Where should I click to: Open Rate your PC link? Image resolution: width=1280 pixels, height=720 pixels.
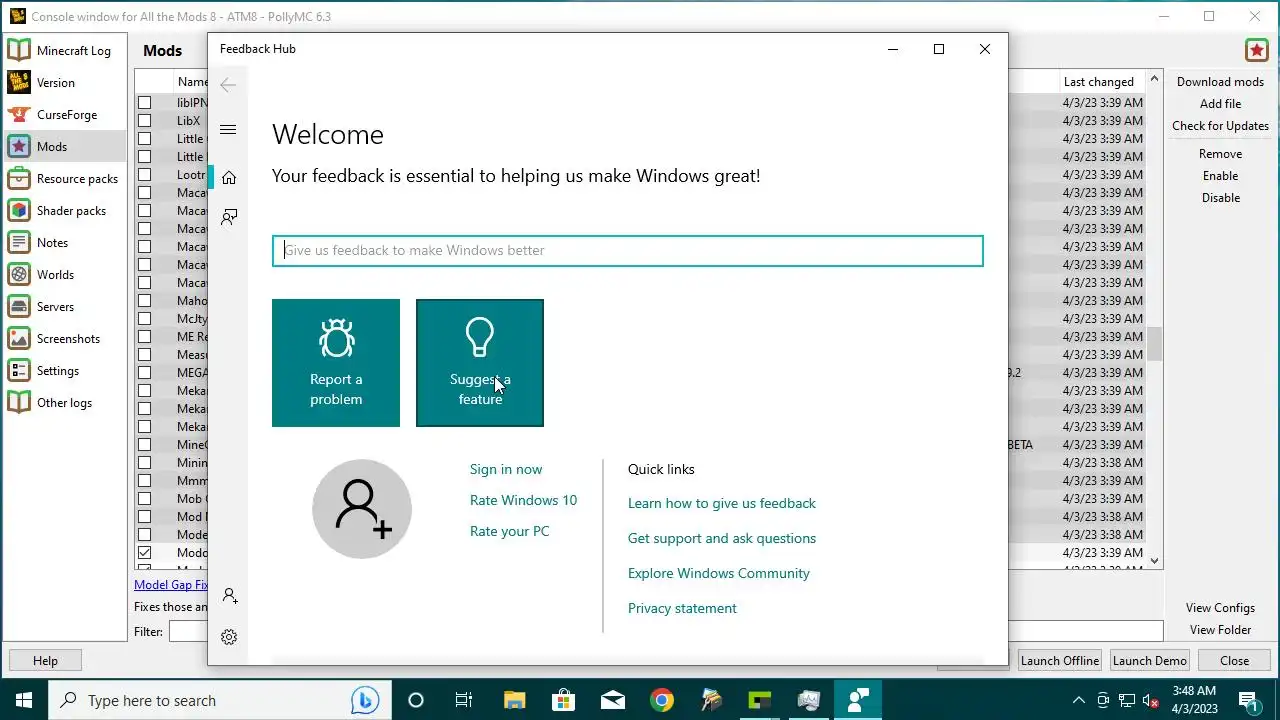pos(510,531)
